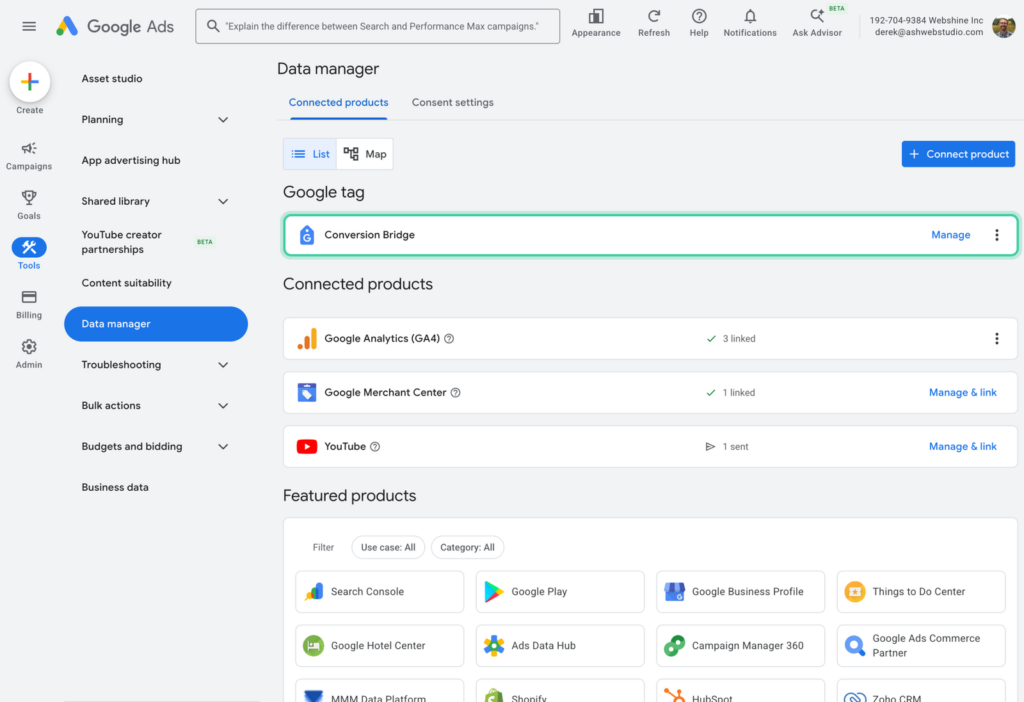The width and height of the screenshot is (1024, 702).
Task: Click the user profile avatar
Action: click(1004, 26)
